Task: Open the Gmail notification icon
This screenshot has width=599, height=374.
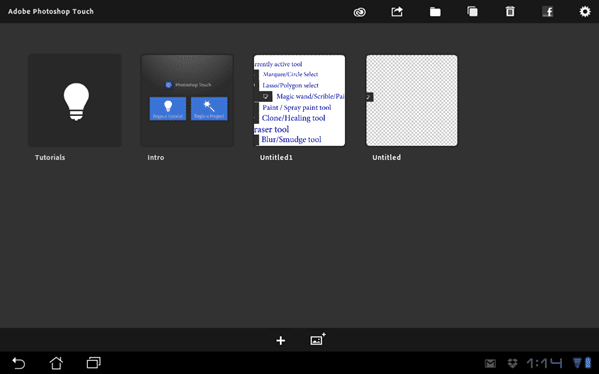Action: tap(491, 363)
